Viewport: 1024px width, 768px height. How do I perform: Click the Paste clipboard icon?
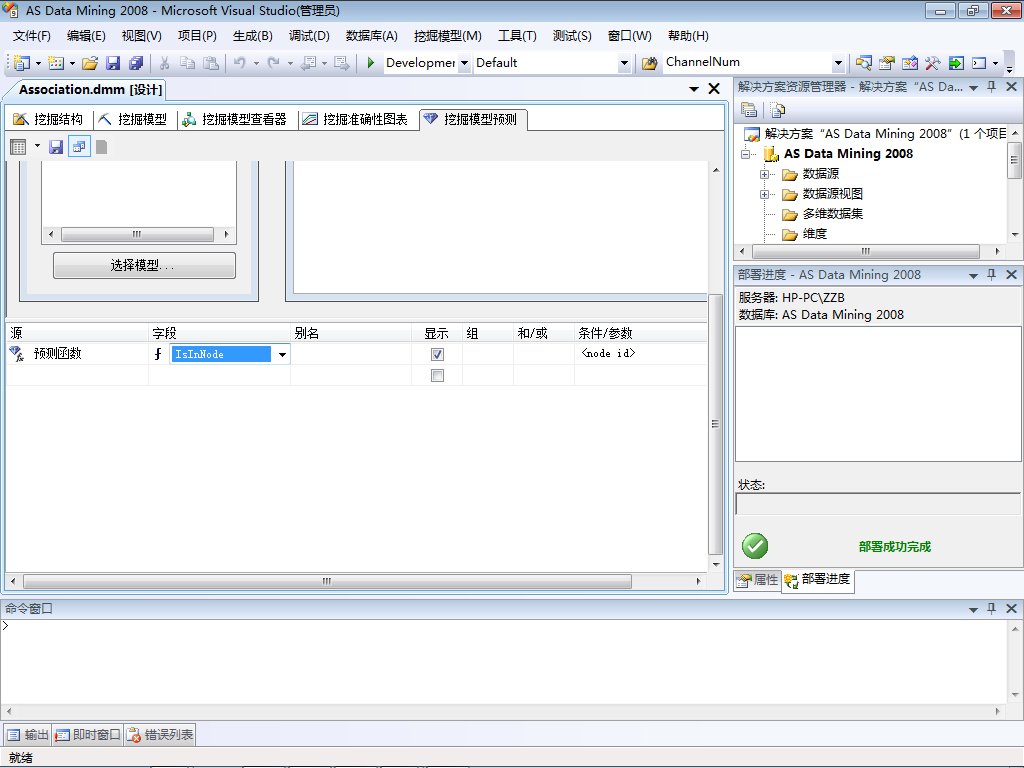pos(210,63)
